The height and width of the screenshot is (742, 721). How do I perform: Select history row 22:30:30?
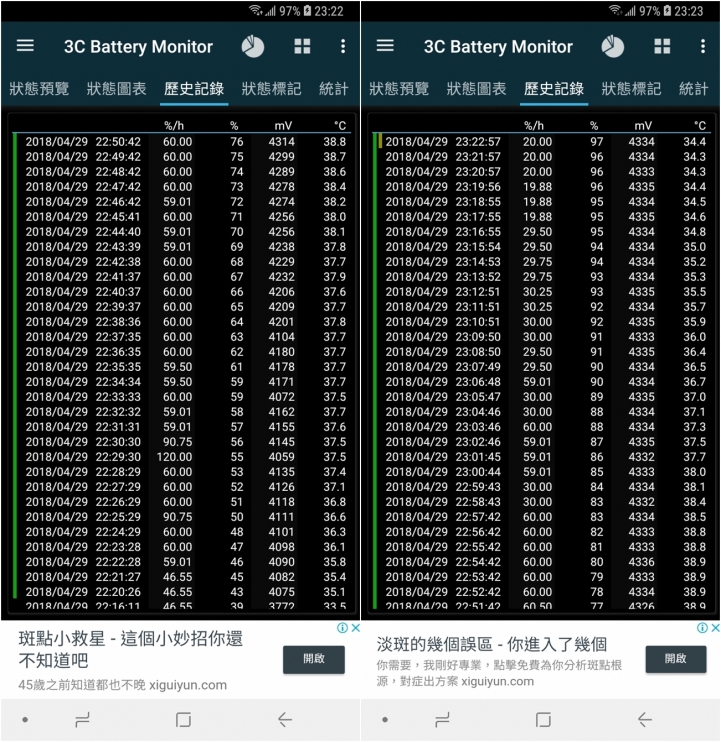coord(184,442)
